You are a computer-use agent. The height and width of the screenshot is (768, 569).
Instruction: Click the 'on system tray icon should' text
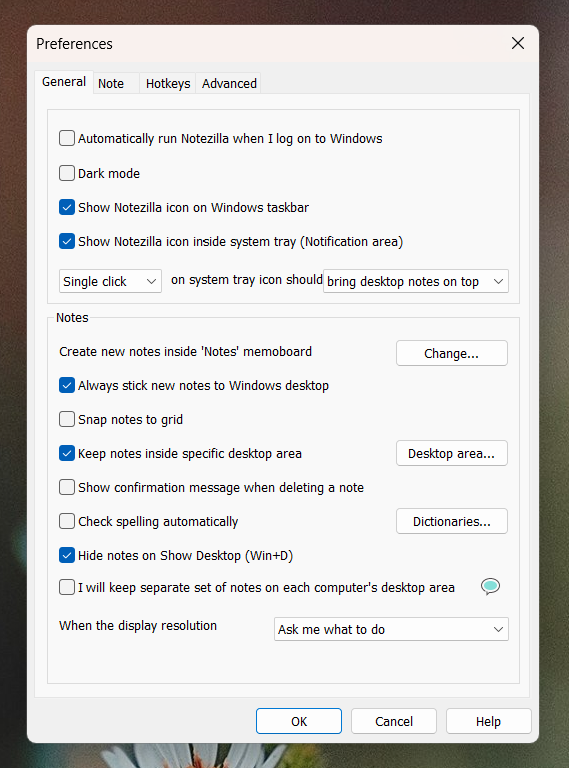247,280
